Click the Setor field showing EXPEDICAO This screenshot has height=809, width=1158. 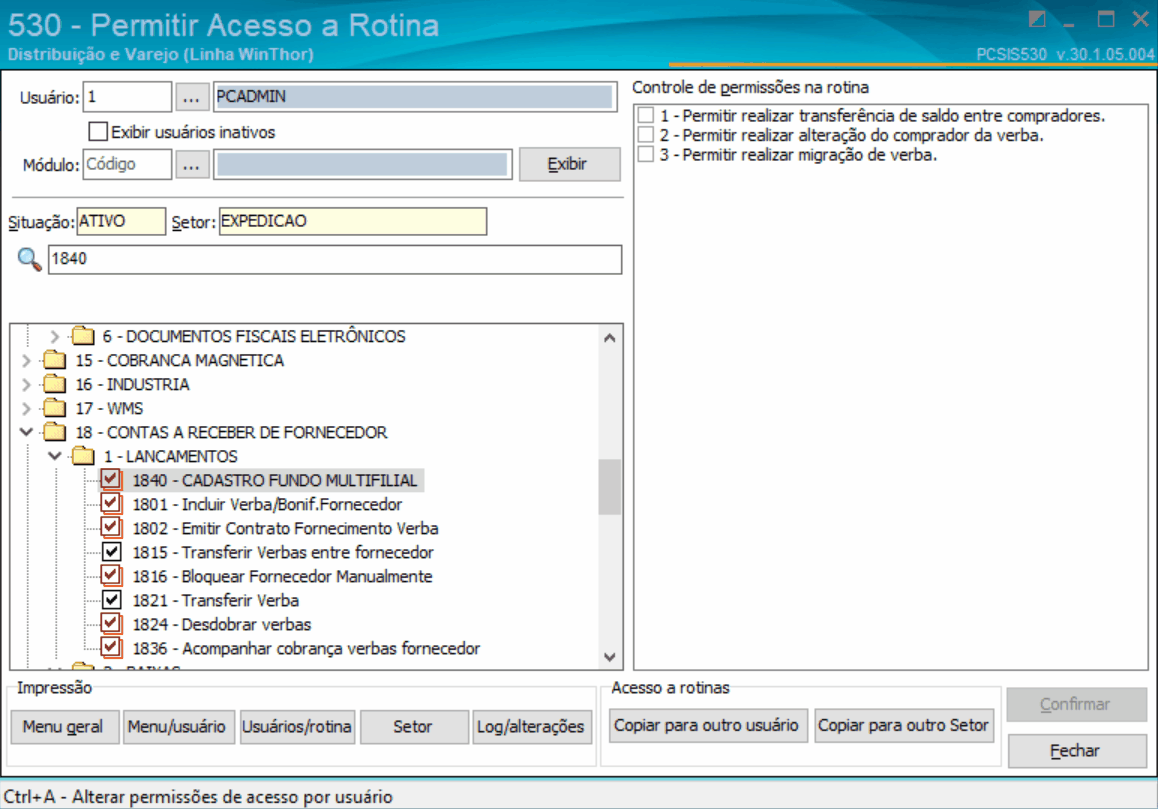coord(353,222)
